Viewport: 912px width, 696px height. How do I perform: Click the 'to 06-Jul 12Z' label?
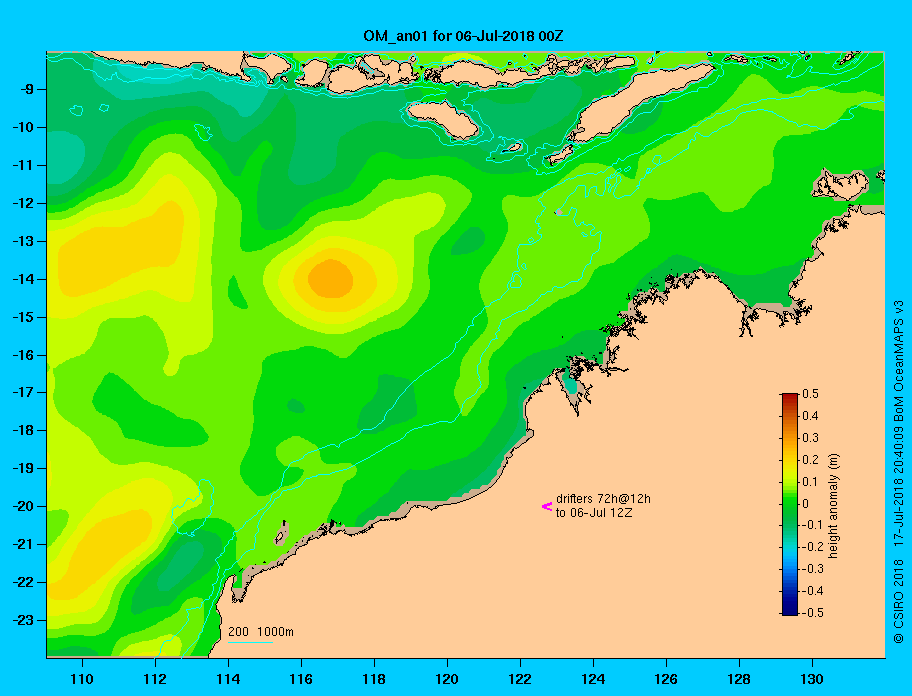click(x=594, y=513)
